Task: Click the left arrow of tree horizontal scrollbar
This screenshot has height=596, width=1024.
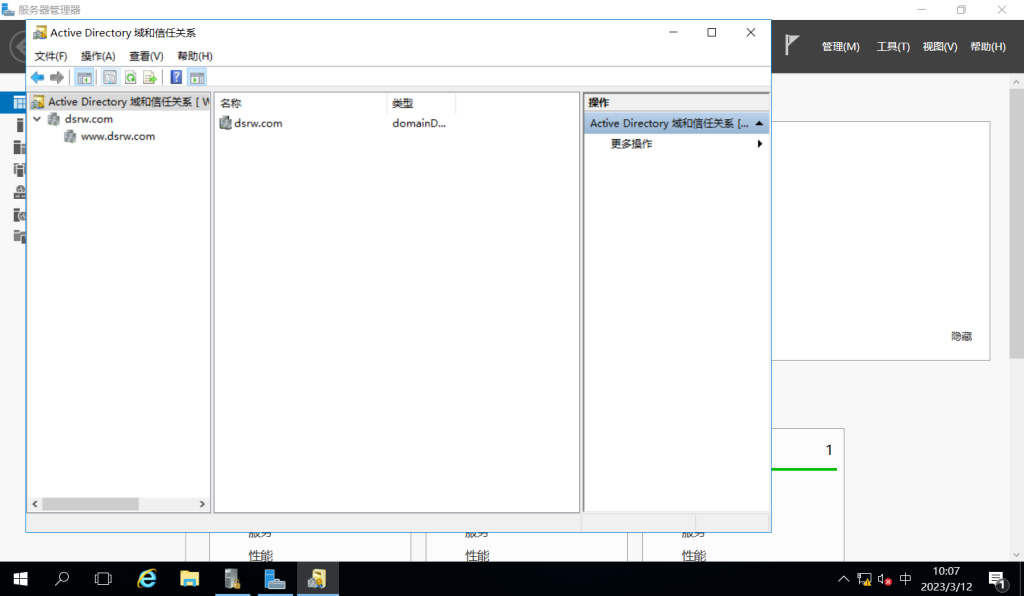Action: (35, 504)
